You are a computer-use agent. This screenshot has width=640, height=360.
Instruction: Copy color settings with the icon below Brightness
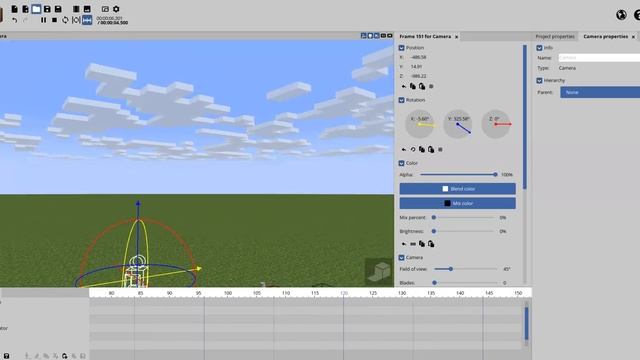(422, 244)
